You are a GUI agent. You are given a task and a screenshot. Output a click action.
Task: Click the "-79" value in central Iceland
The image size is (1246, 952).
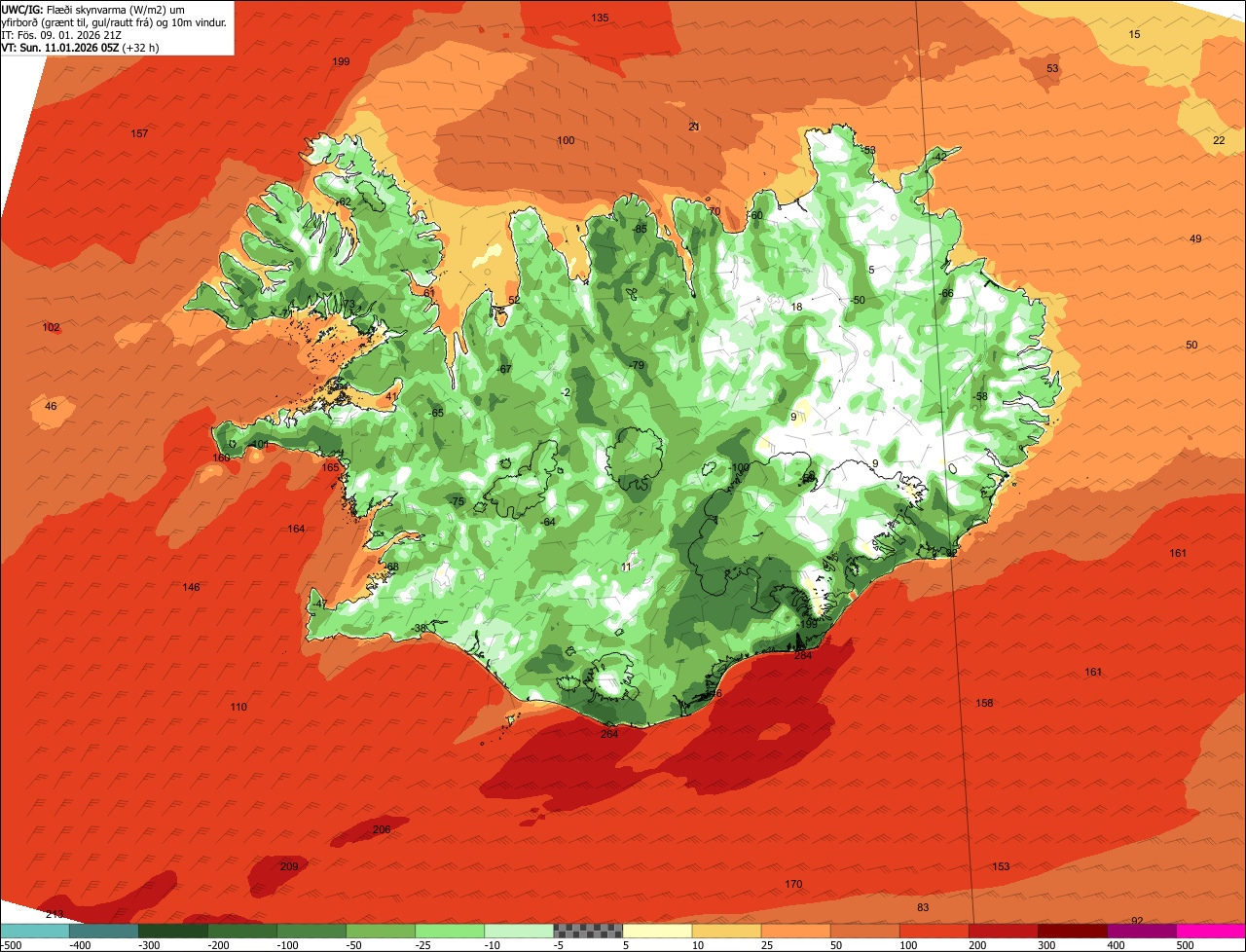637,365
